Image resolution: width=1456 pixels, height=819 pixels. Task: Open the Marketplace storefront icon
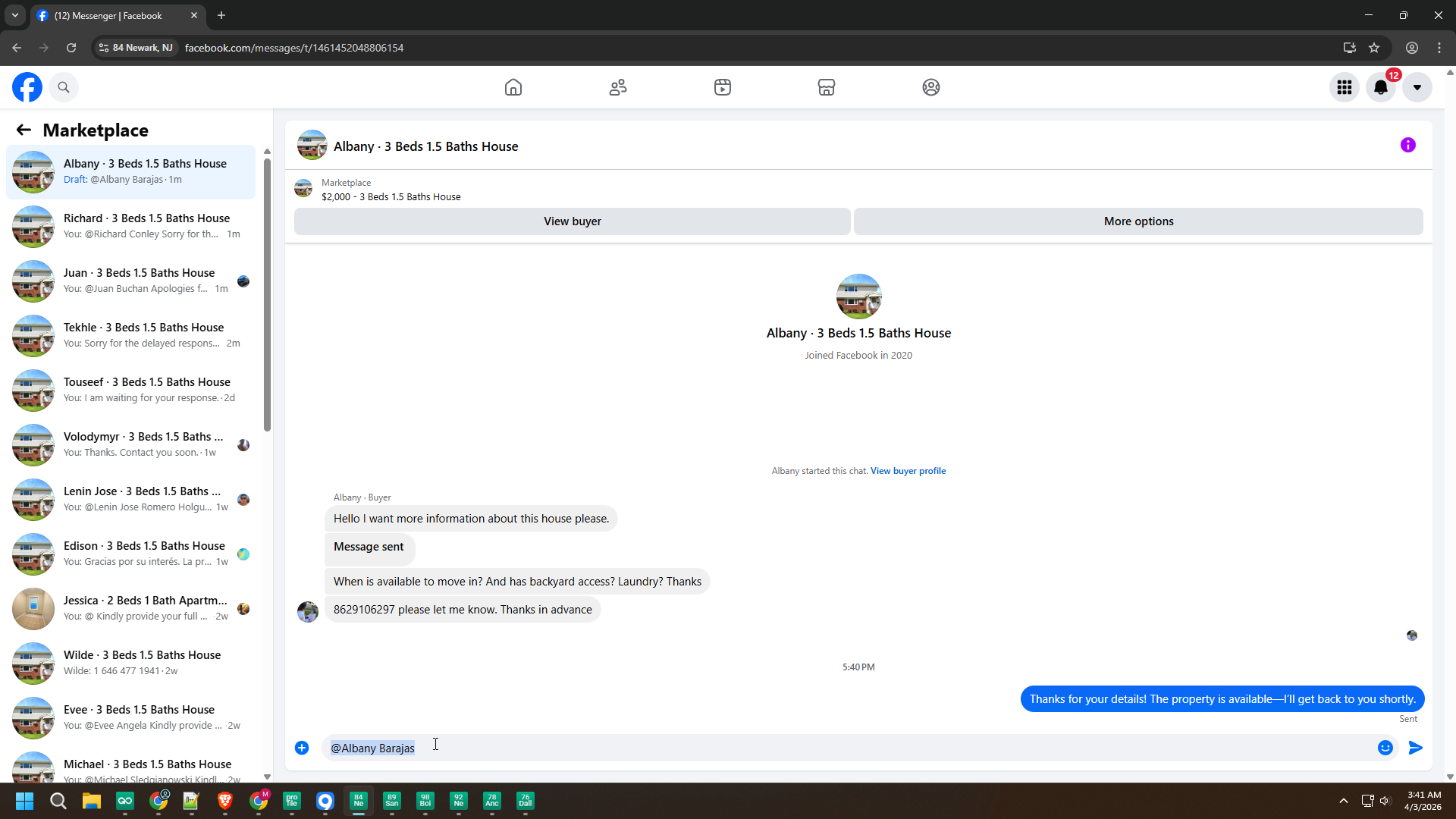(827, 87)
